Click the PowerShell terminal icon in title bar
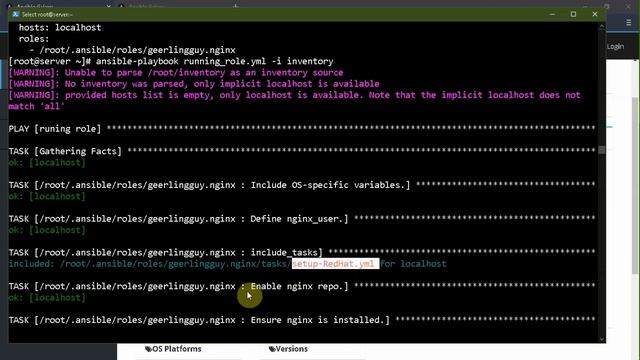This screenshot has height=360, width=640. pos(16,14)
